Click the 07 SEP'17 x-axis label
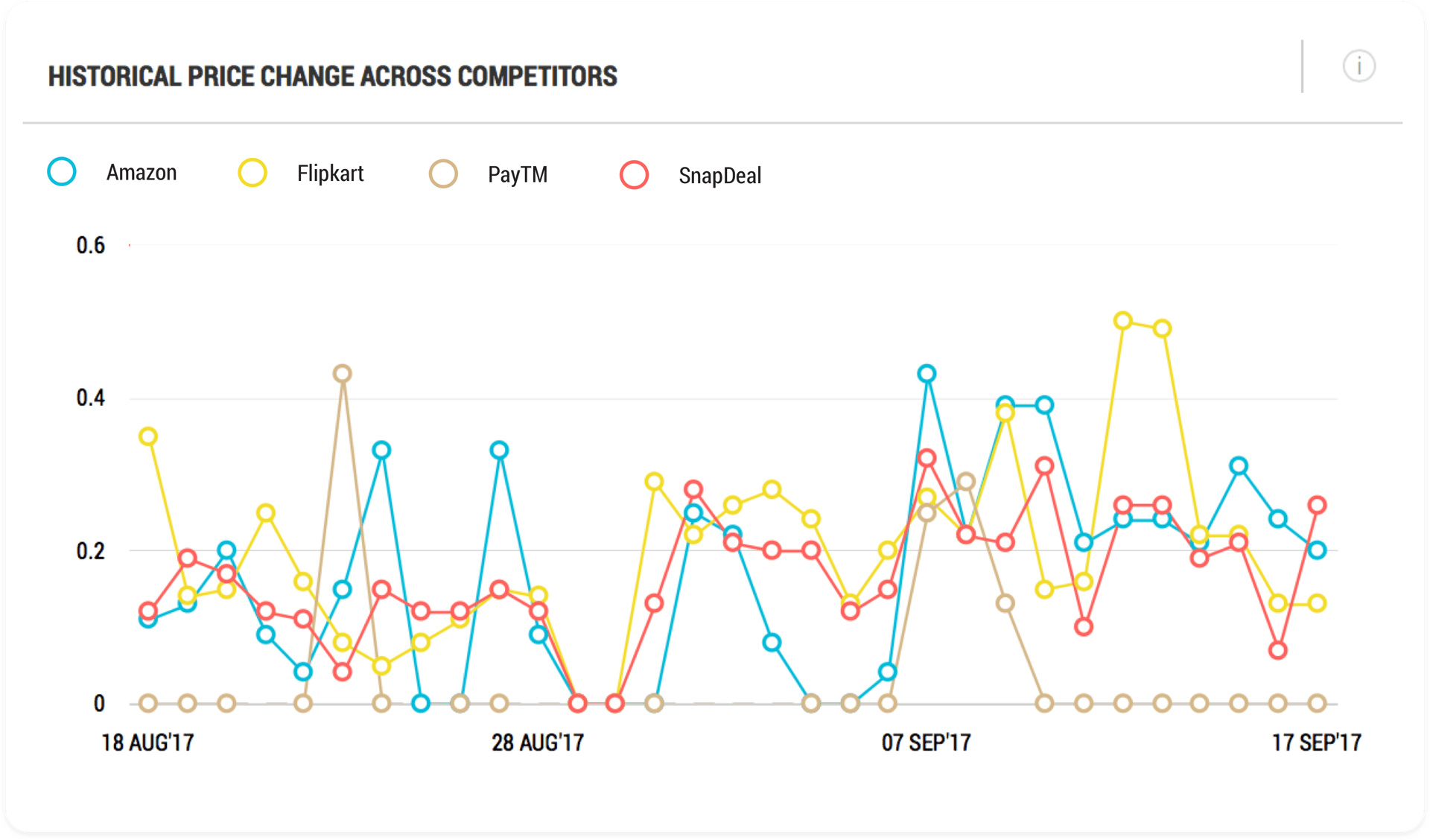 (926, 742)
